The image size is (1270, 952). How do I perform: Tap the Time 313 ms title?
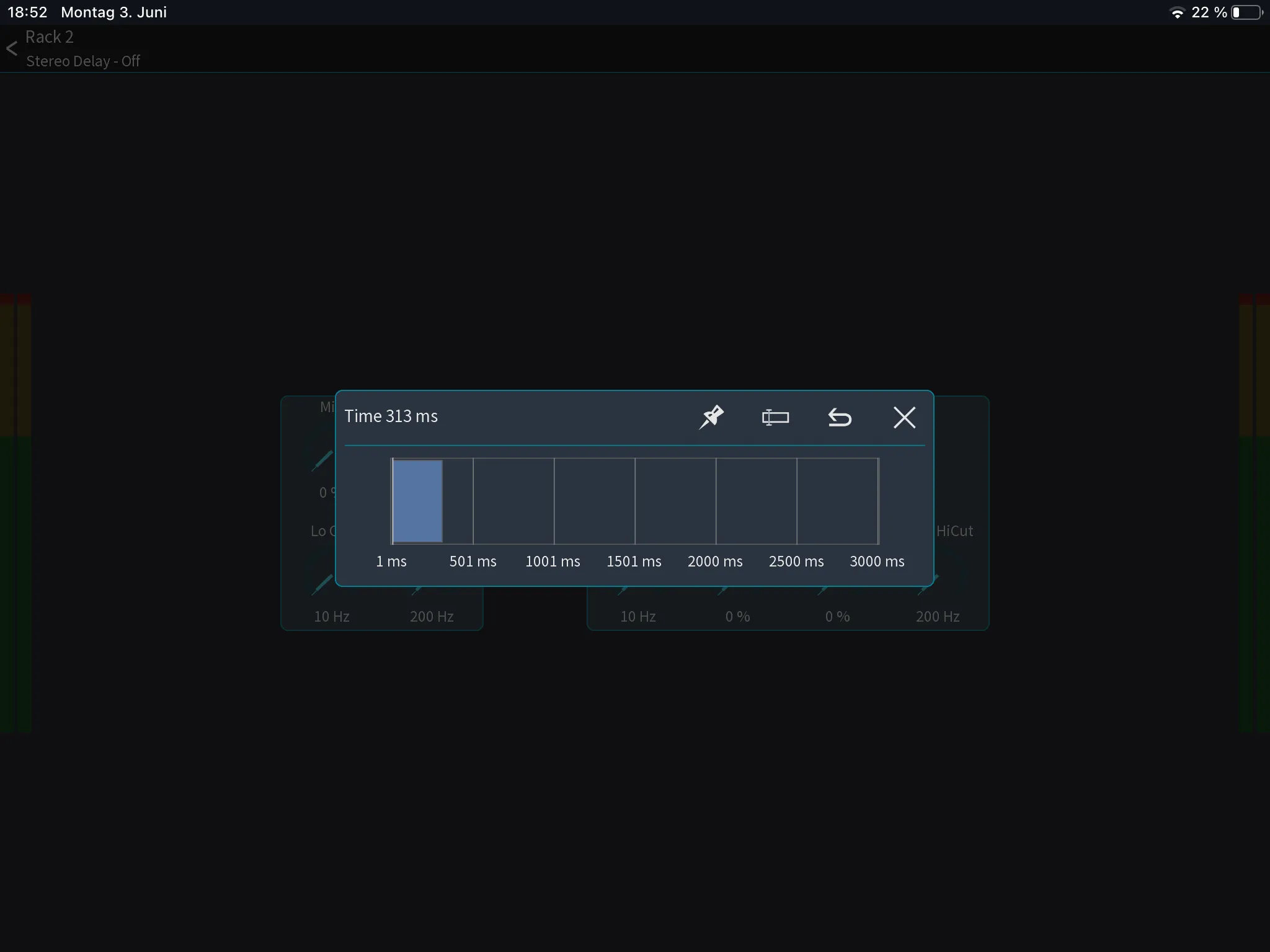[x=391, y=416]
